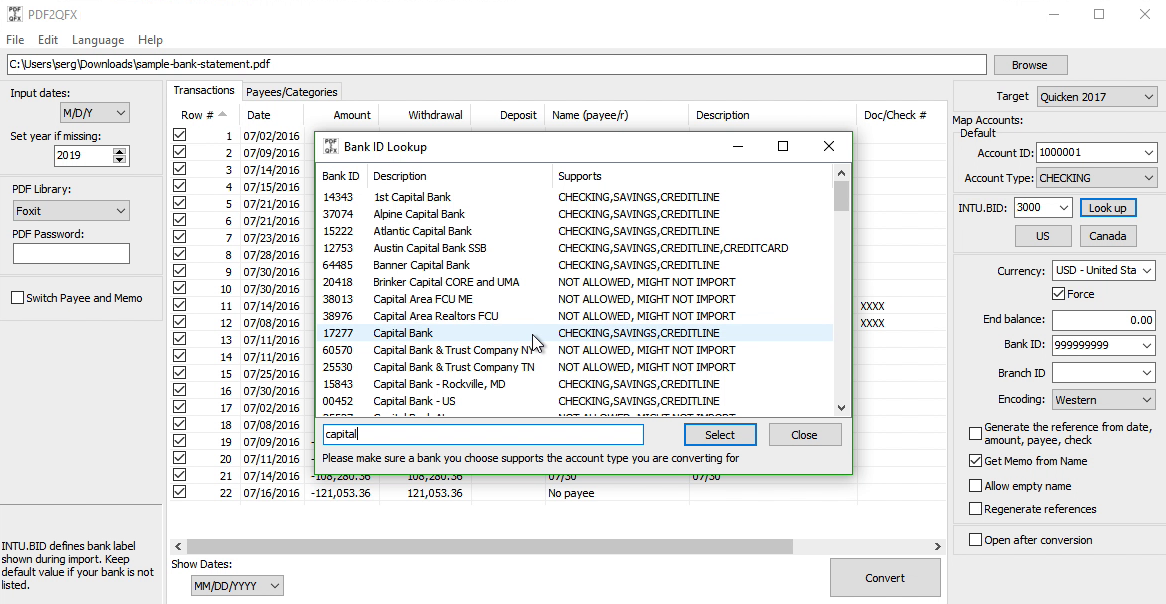Viewport: 1166px width, 604px height.
Task: Expand Account ID combo box
Action: [1148, 152]
